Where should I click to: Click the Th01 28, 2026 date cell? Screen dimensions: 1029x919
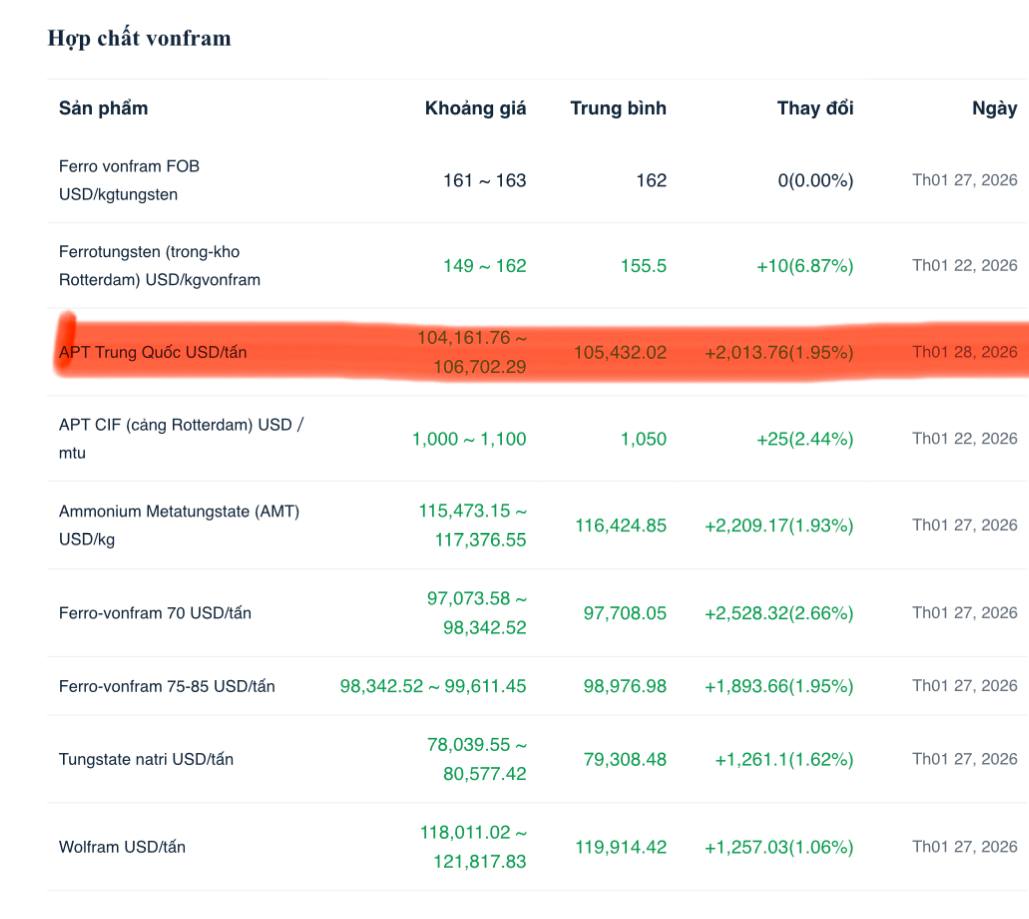[x=964, y=352]
